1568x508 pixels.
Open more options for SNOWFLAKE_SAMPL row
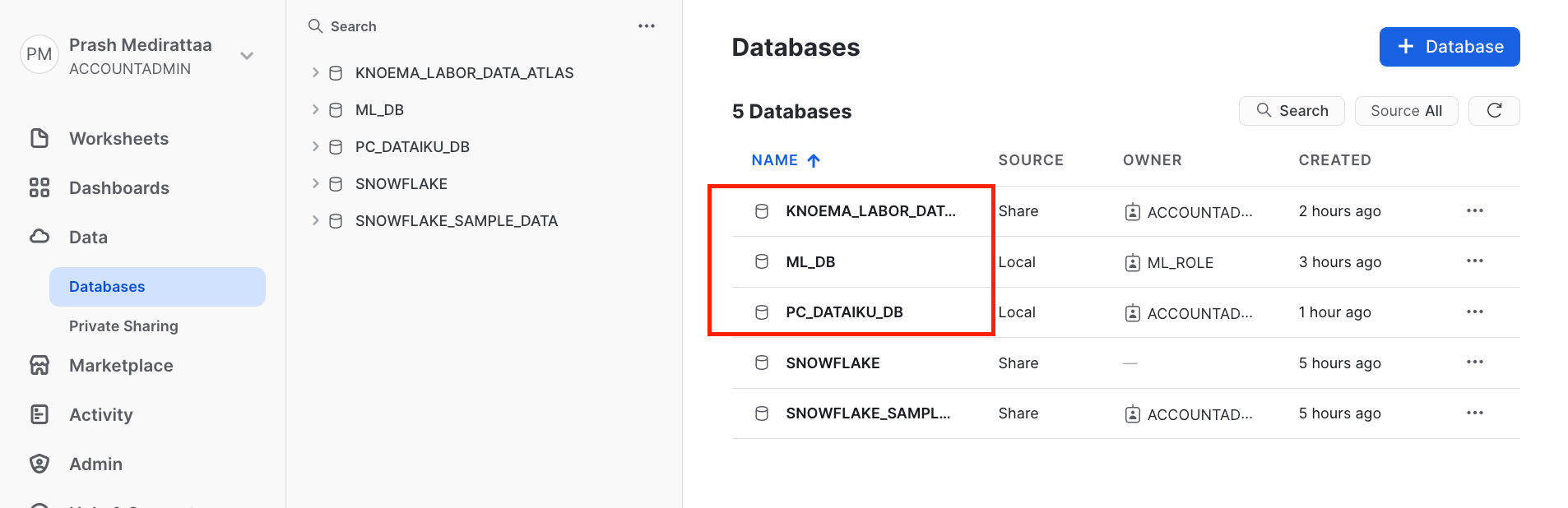click(1474, 413)
